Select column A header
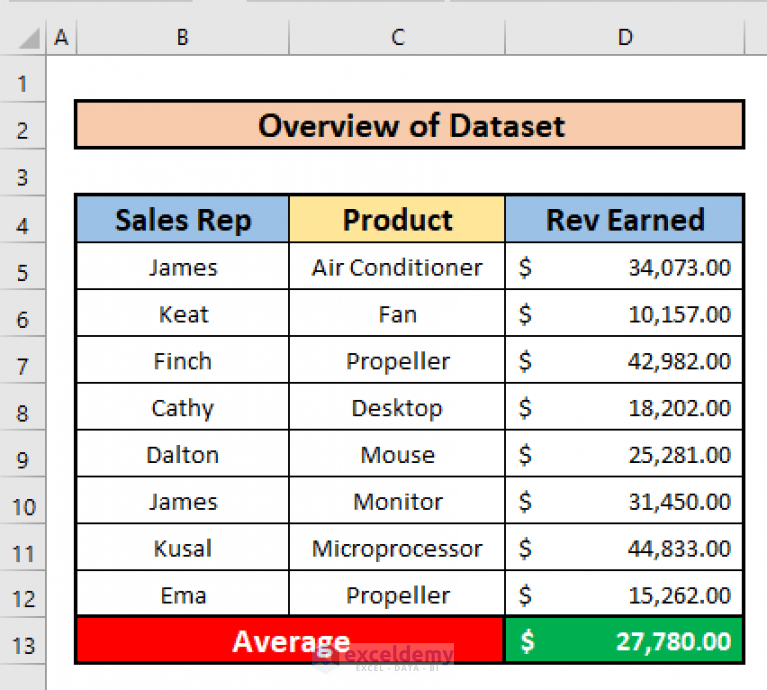The image size is (767, 690). [x=61, y=37]
